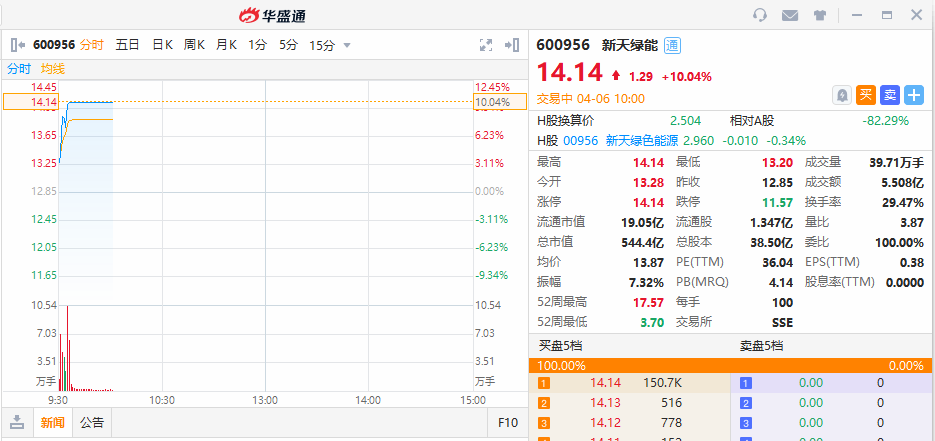Click the orange 买 buy button
Screen dimensions: 935x441
tap(866, 95)
